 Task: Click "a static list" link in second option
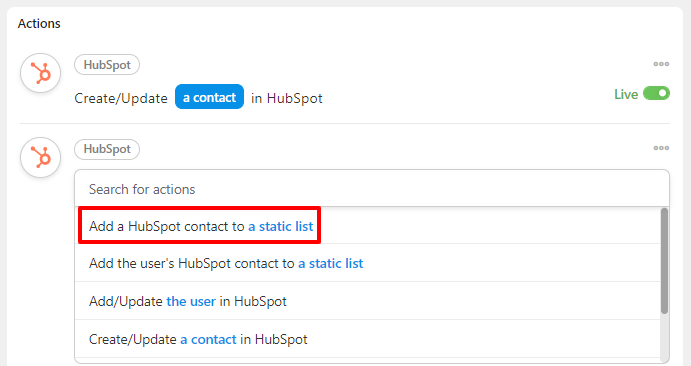pyautogui.click(x=331, y=263)
